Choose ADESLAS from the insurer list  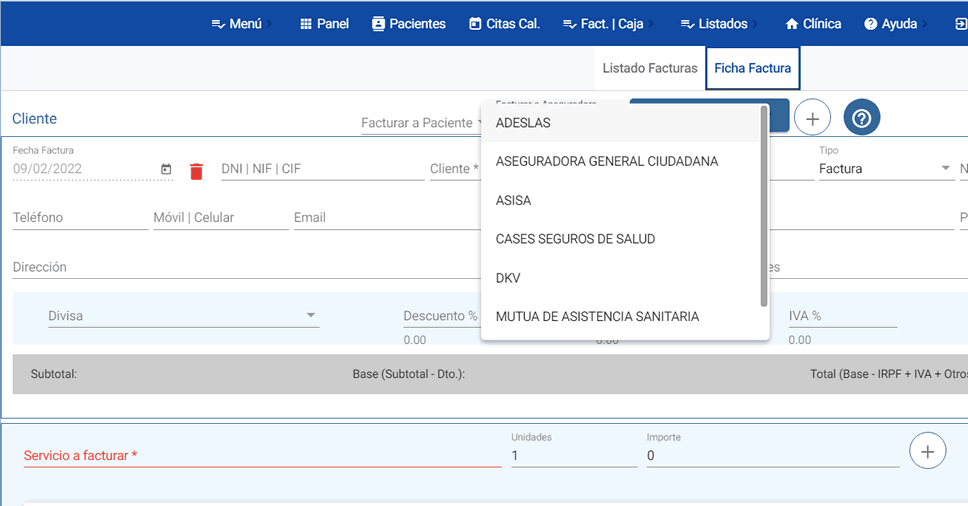(x=523, y=123)
